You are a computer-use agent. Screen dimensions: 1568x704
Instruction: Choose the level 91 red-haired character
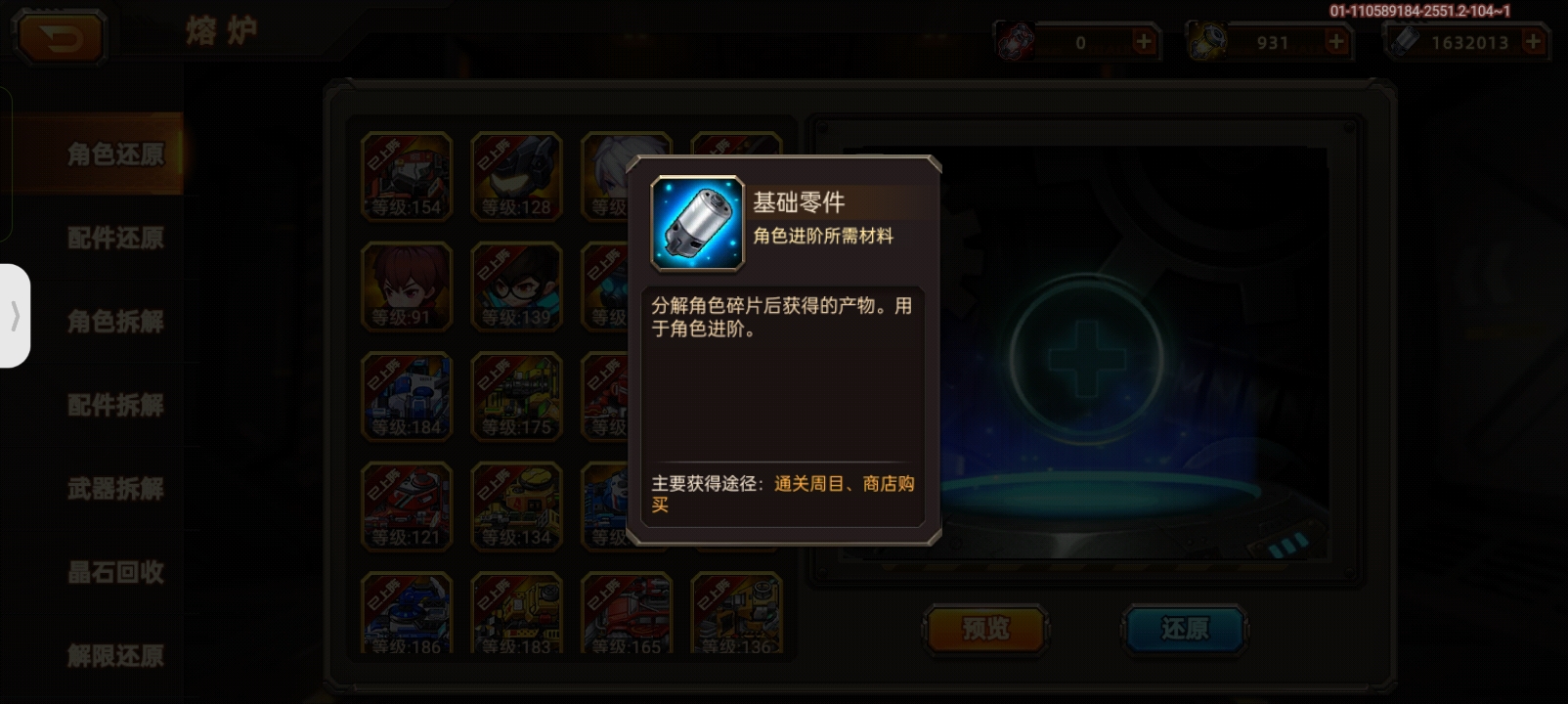[407, 286]
